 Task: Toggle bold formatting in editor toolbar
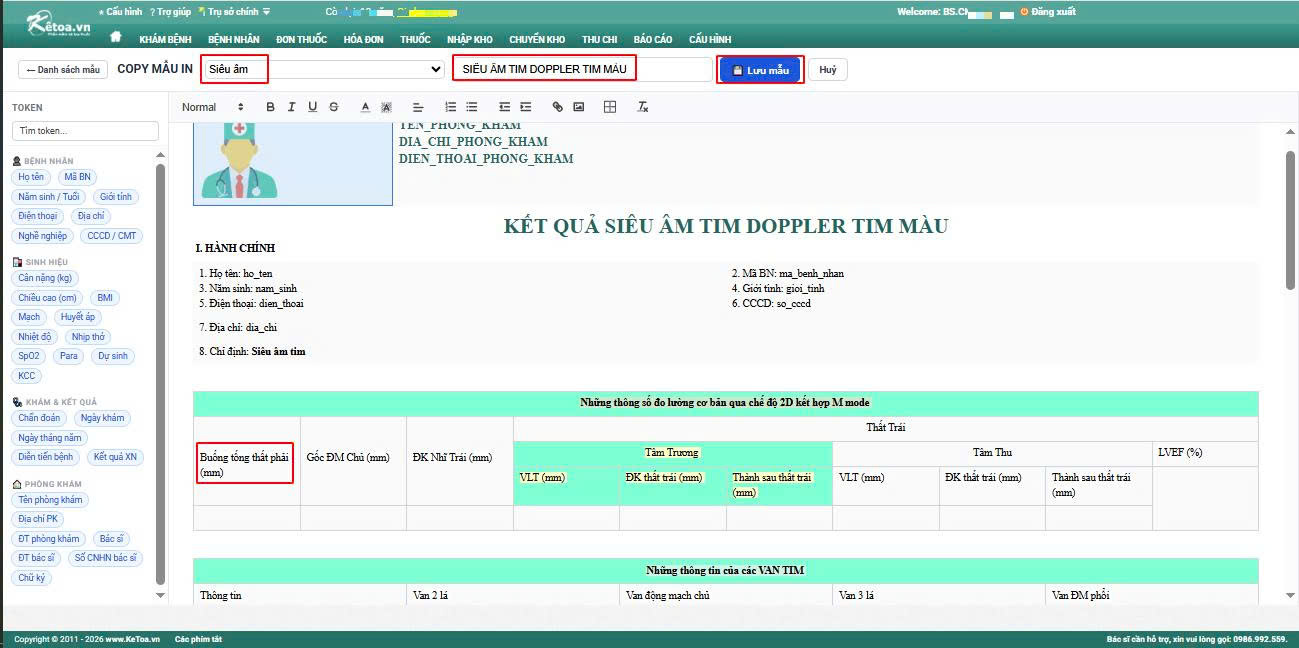click(270, 107)
